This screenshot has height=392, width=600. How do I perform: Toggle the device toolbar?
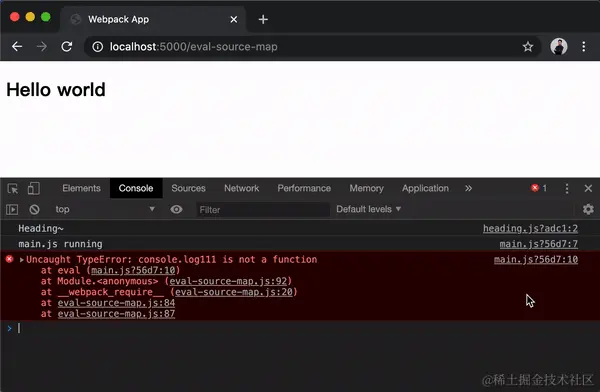pos(33,188)
